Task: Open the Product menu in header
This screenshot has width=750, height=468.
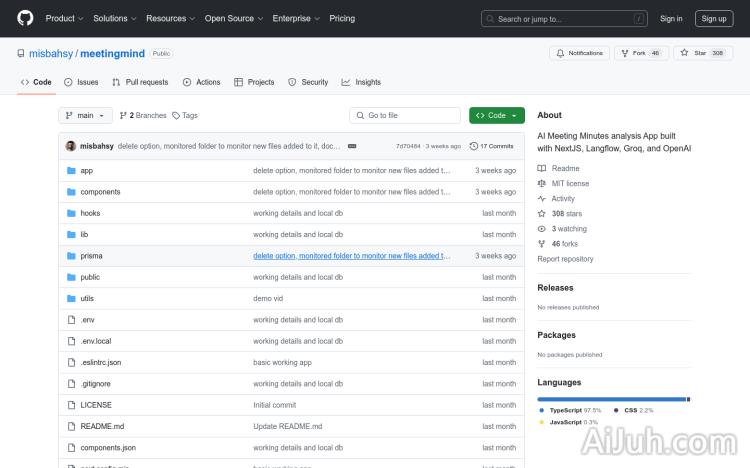Action: (x=64, y=18)
